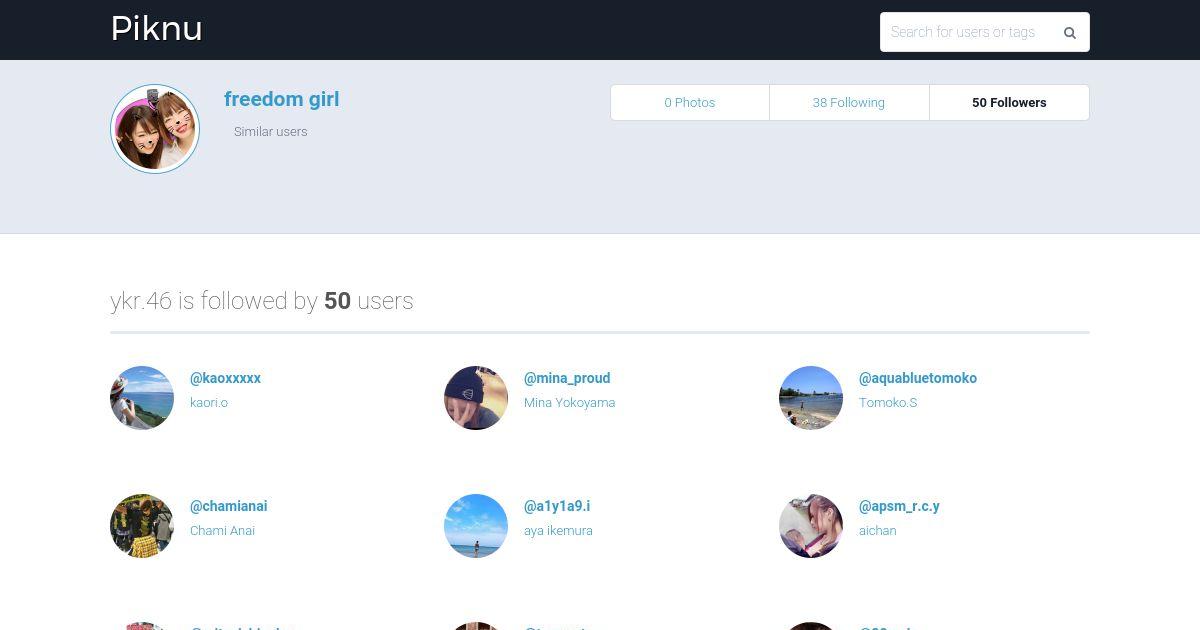Select the 50 Followers tab

pos(1009,102)
